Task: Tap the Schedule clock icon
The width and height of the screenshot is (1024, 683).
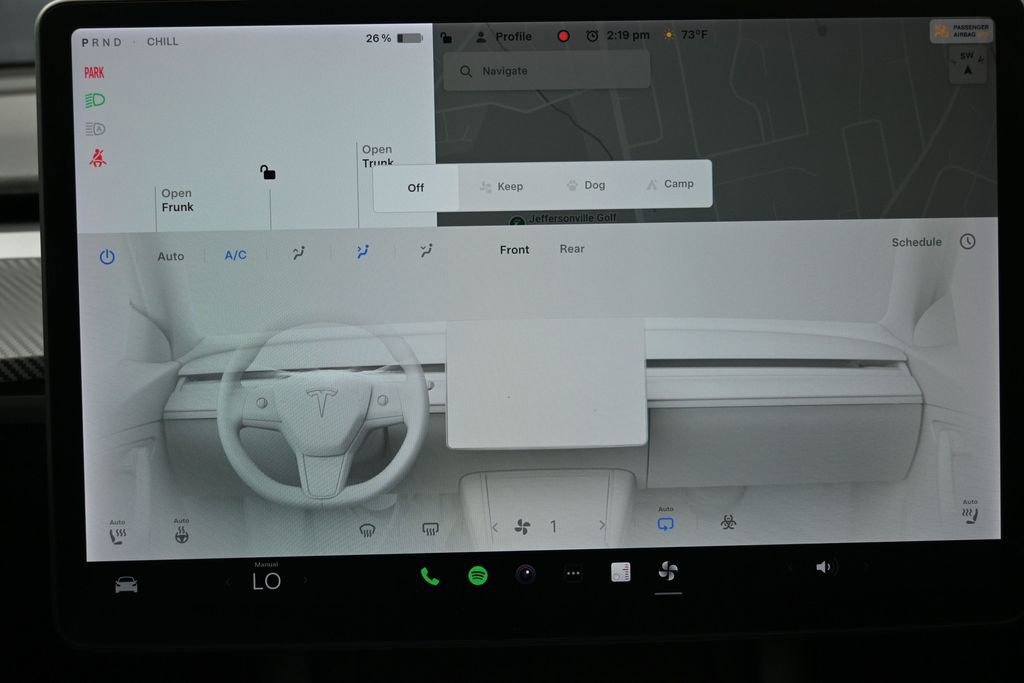Action: click(968, 242)
